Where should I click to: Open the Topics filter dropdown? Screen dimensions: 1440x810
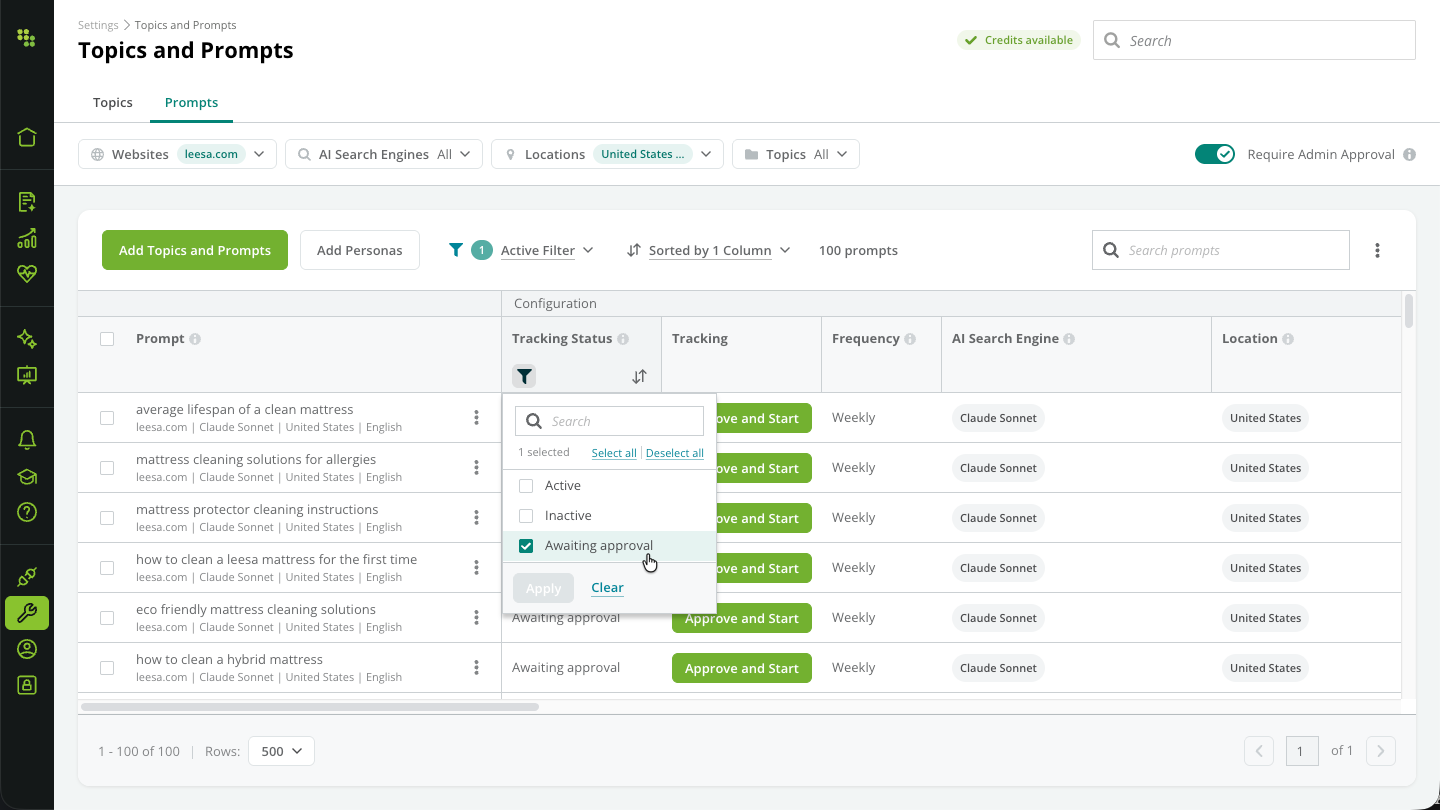pyautogui.click(x=796, y=154)
